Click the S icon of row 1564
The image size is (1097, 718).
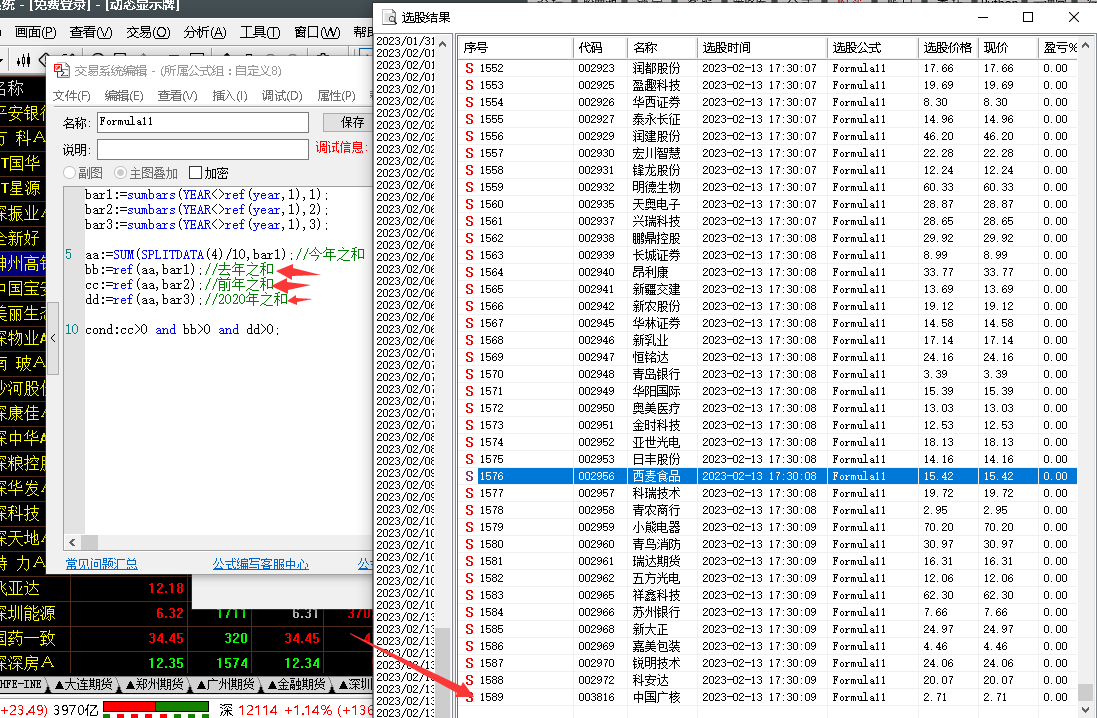[469, 272]
